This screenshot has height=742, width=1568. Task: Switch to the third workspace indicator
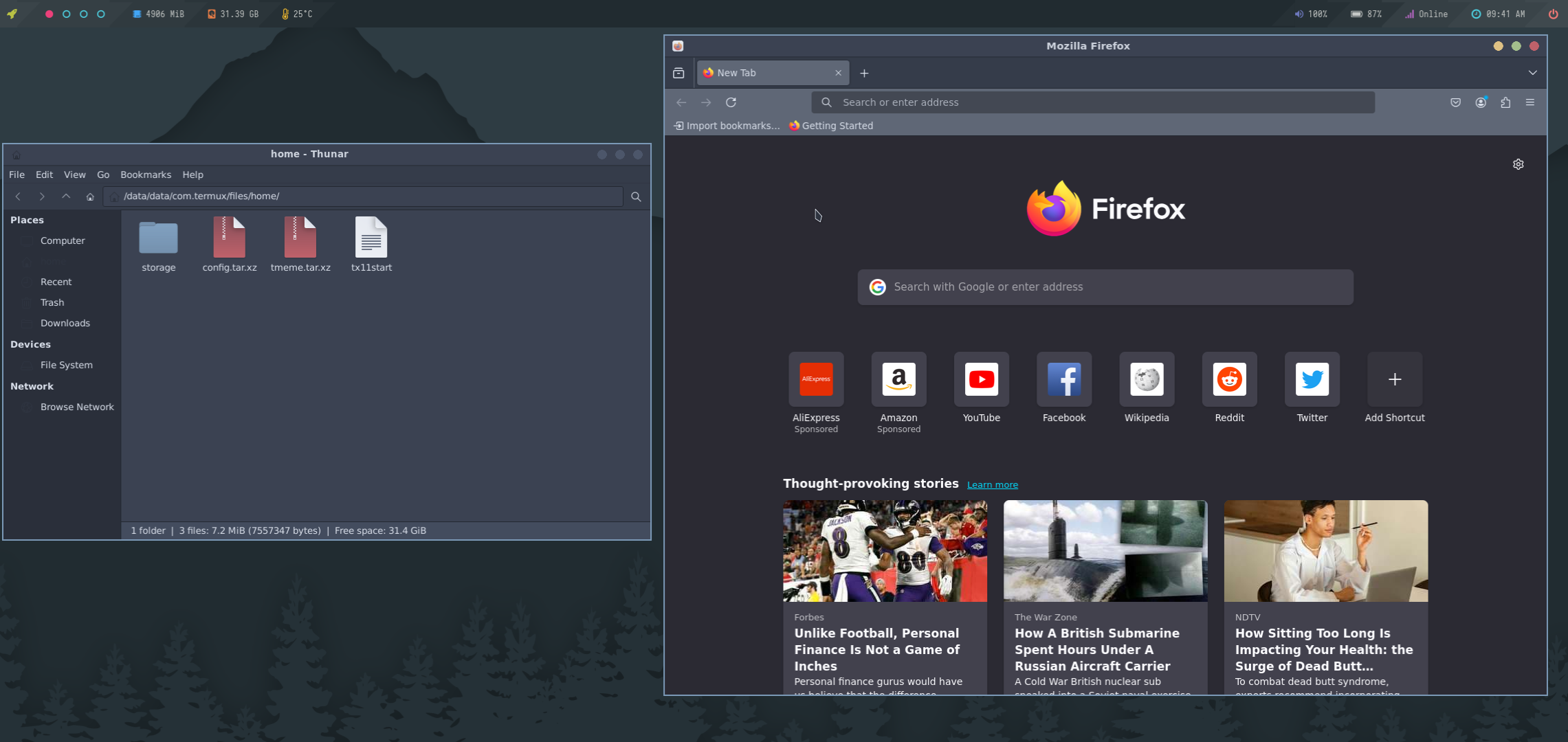point(84,14)
